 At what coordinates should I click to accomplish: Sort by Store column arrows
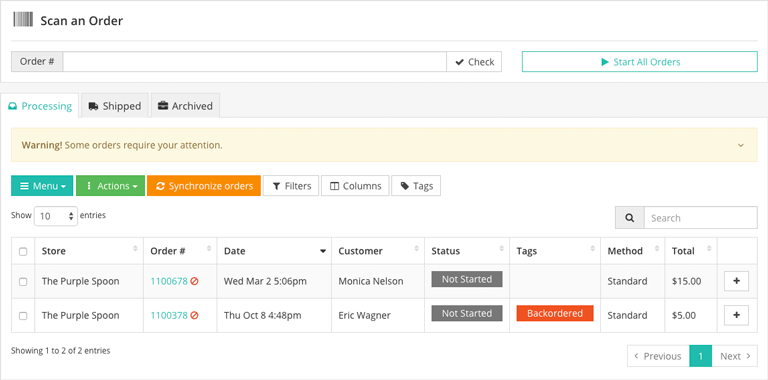(136, 249)
